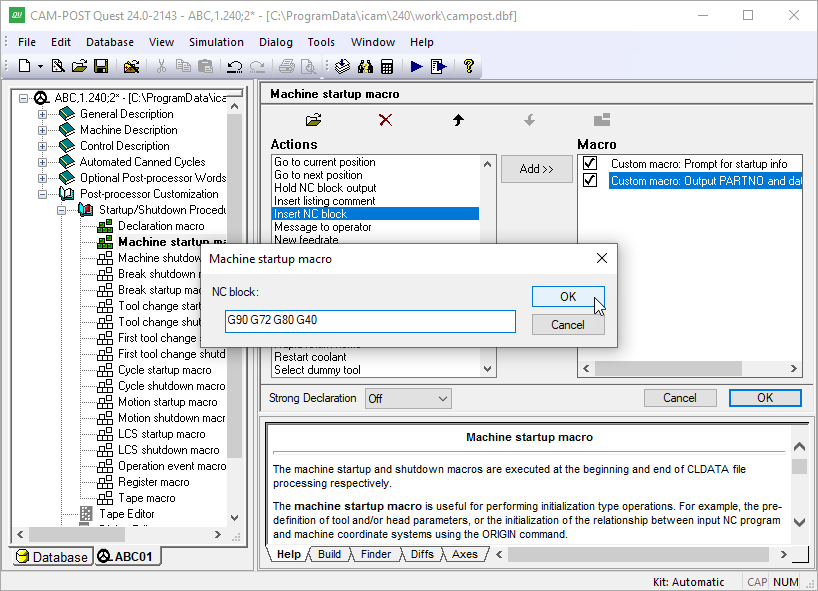This screenshot has height=591, width=818.
Task: Click the Print toolbar icon
Action: coord(286,66)
